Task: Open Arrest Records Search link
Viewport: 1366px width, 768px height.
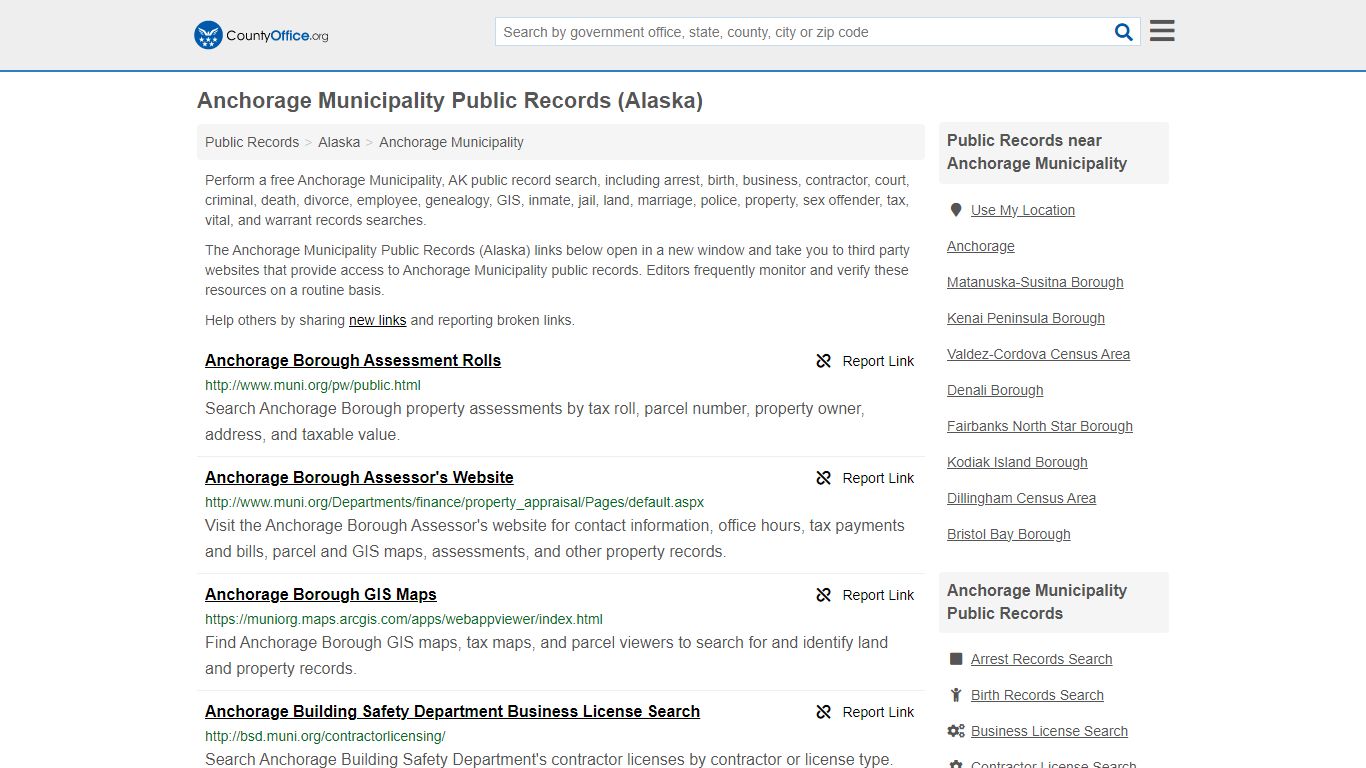Action: pyautogui.click(x=1041, y=659)
